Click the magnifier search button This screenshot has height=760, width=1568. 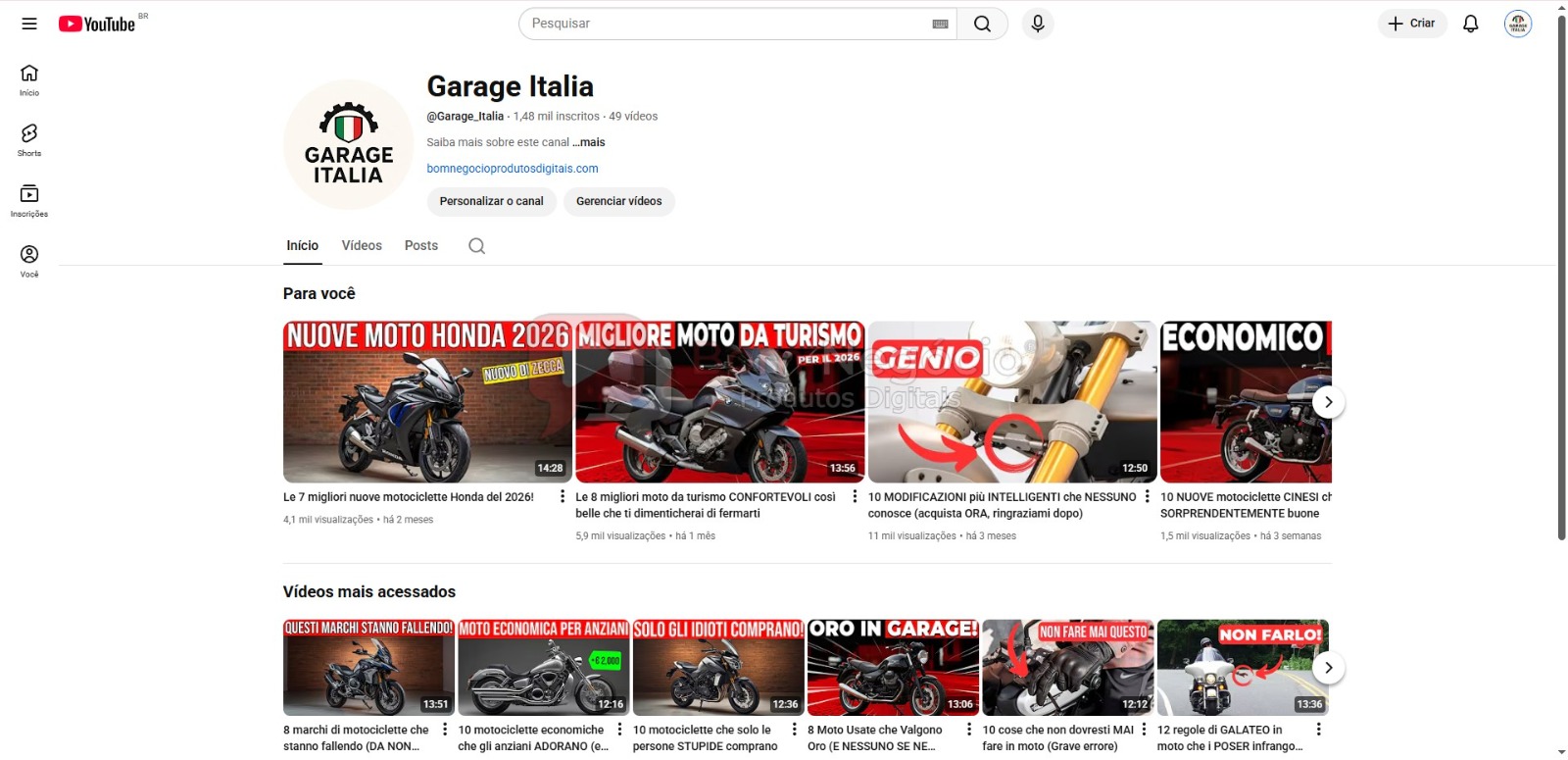point(982,24)
